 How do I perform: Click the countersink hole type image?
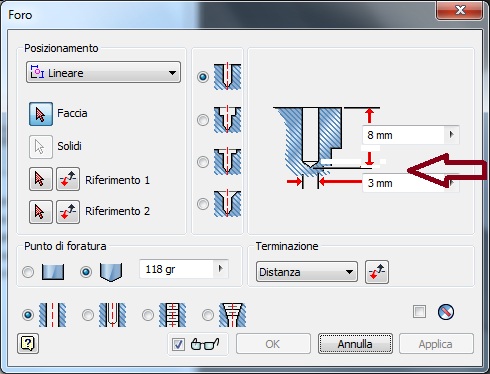click(x=227, y=204)
